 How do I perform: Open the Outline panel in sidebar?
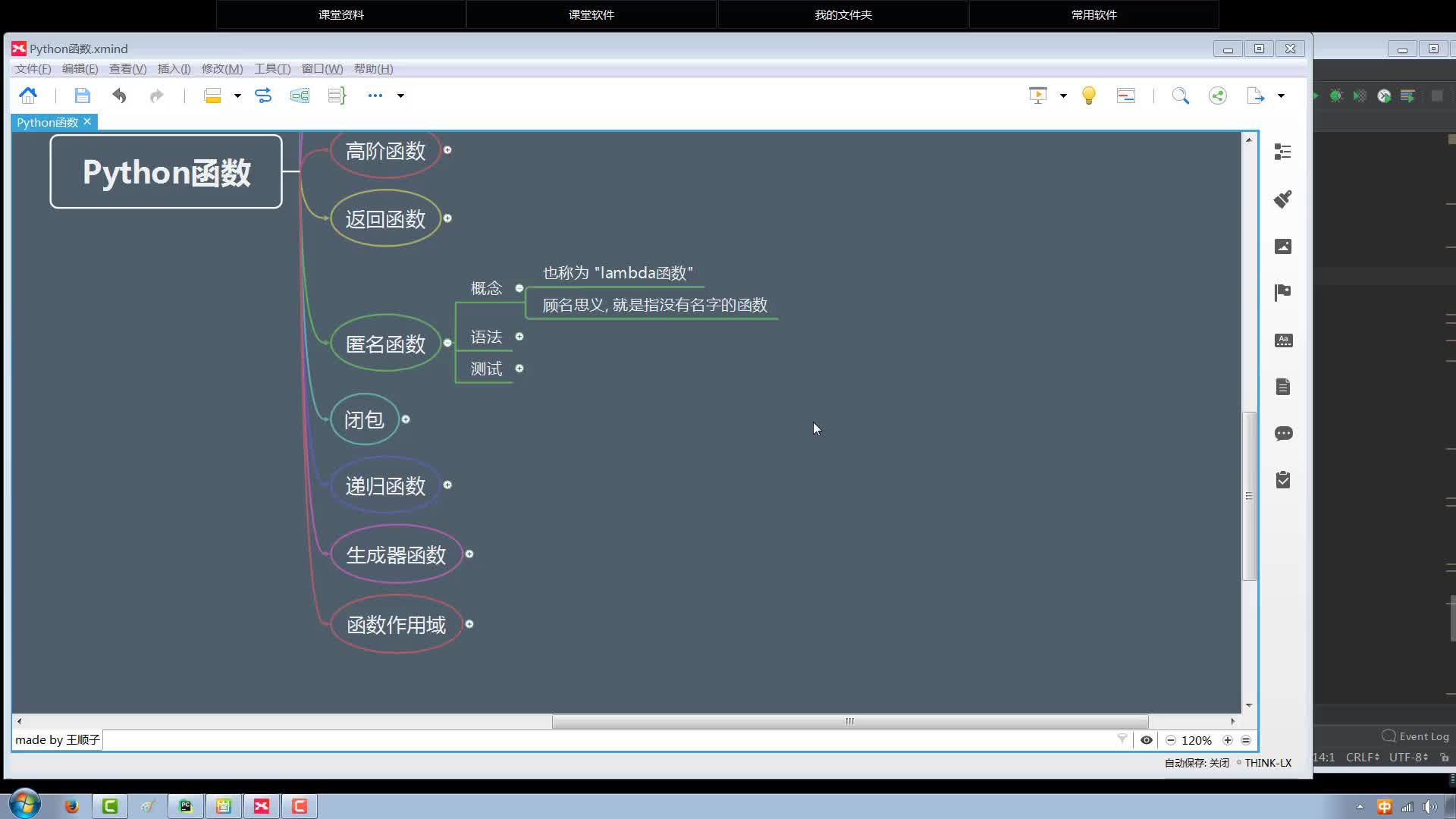click(1282, 152)
